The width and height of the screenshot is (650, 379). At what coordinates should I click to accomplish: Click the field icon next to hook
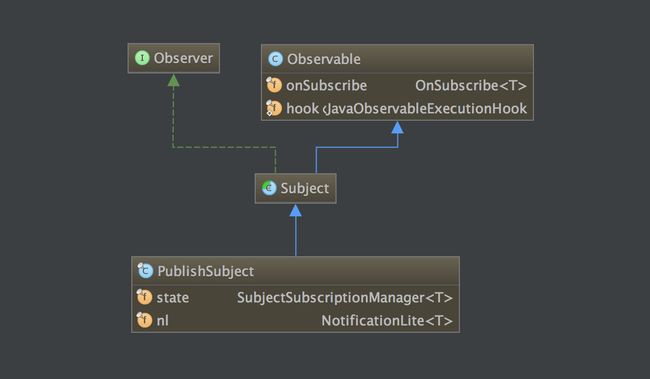pyautogui.click(x=274, y=108)
